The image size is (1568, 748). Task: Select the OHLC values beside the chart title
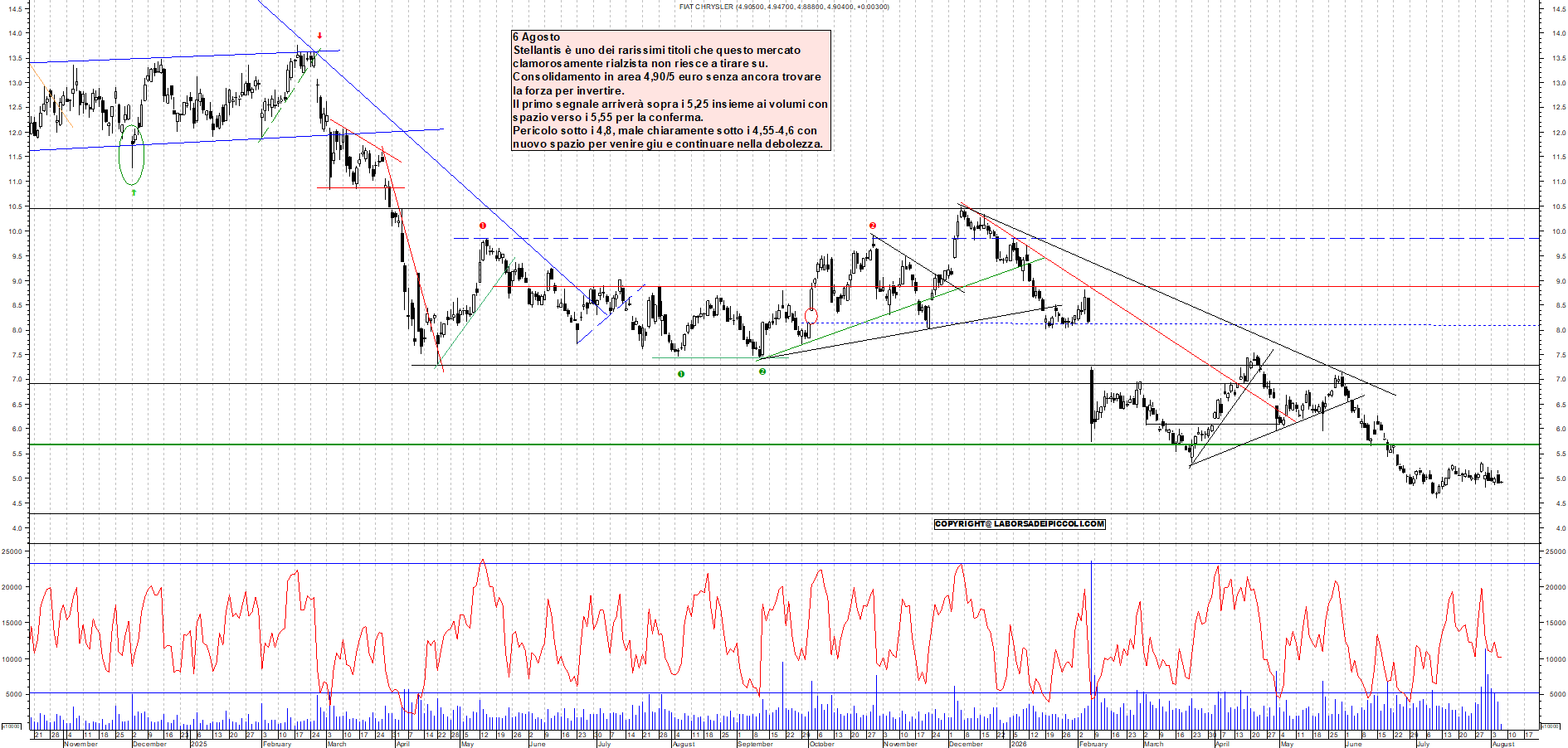pyautogui.click(x=812, y=7)
